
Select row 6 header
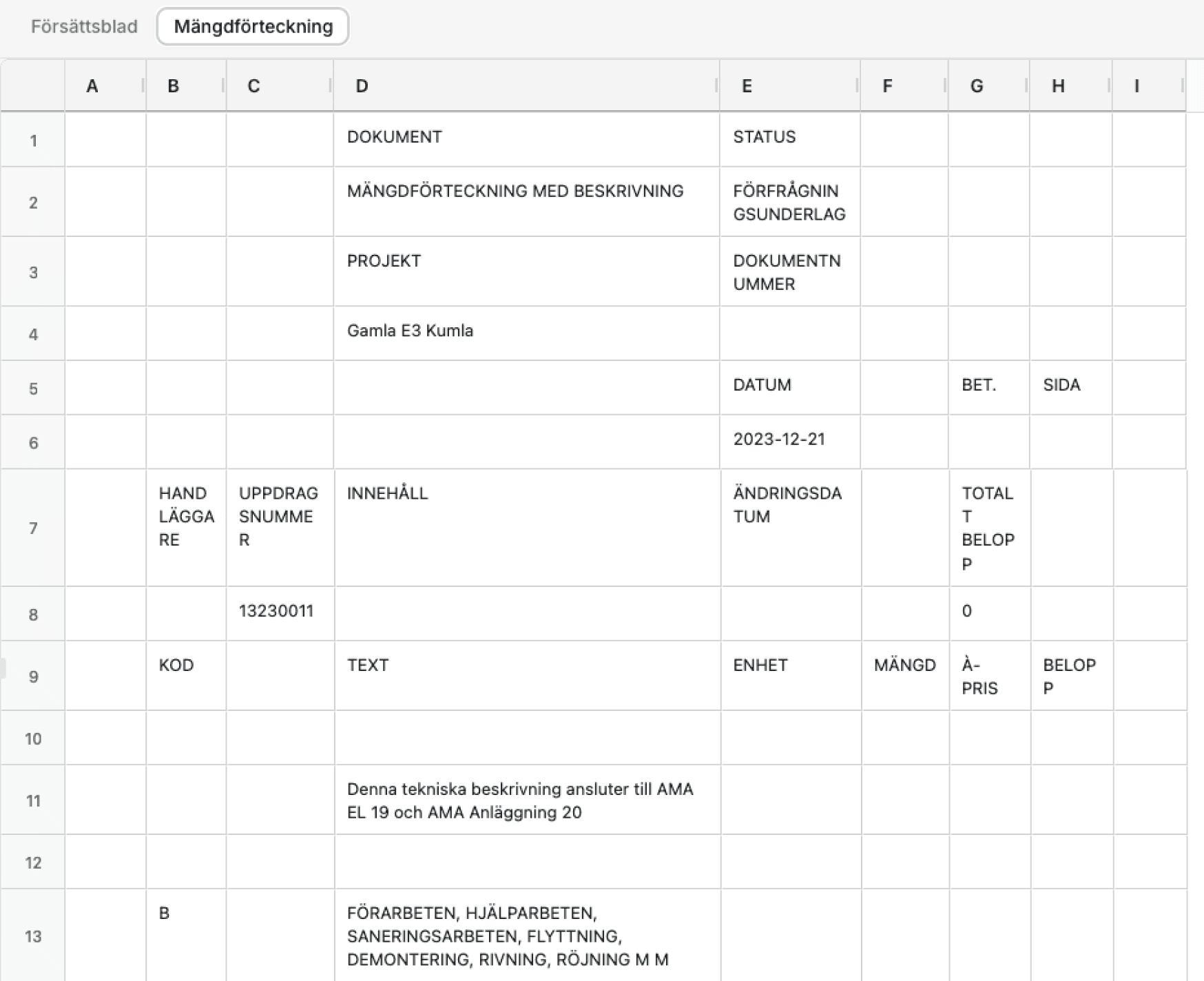[33, 442]
